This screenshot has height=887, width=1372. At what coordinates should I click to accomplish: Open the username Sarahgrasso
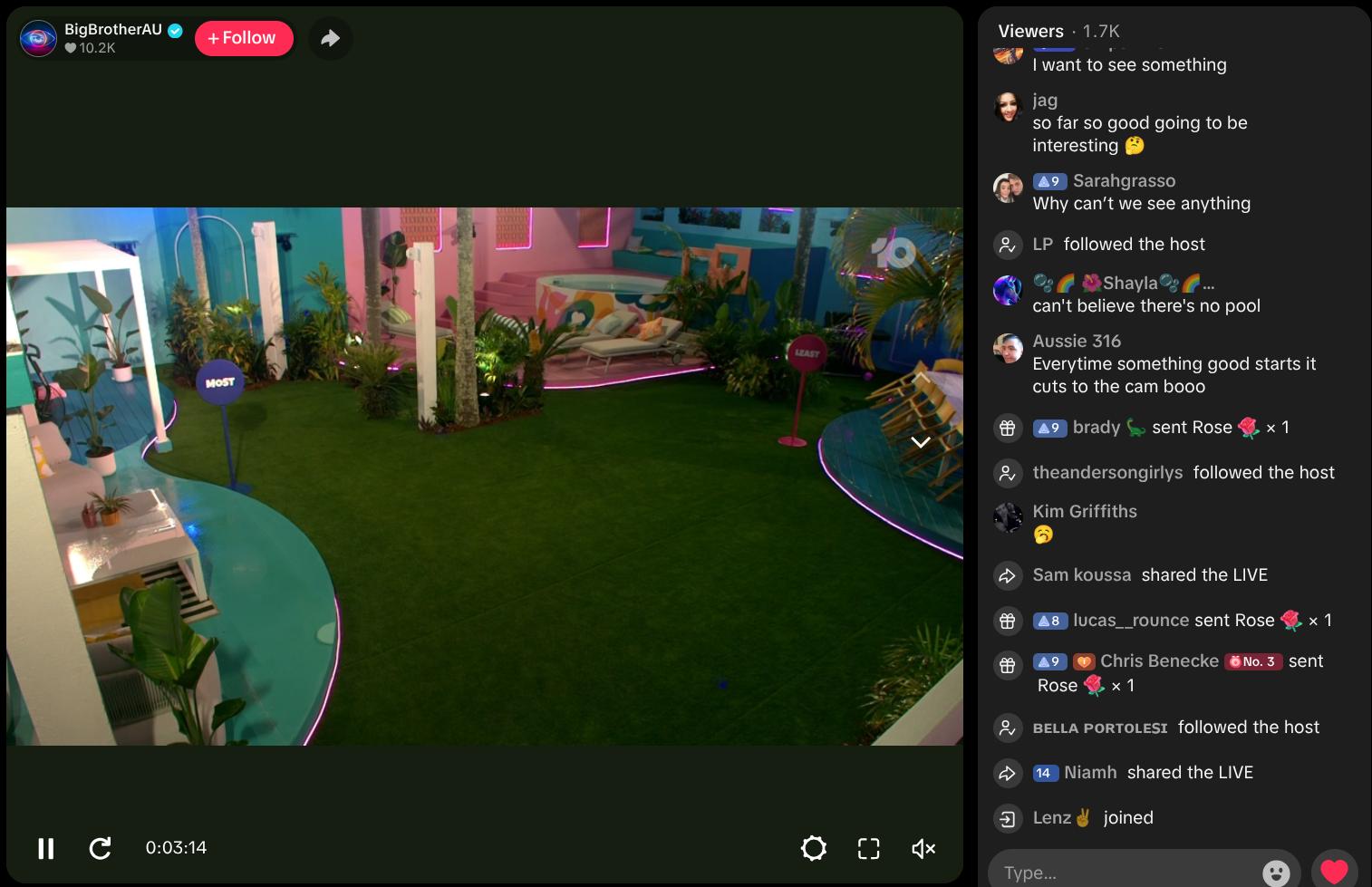[1124, 181]
